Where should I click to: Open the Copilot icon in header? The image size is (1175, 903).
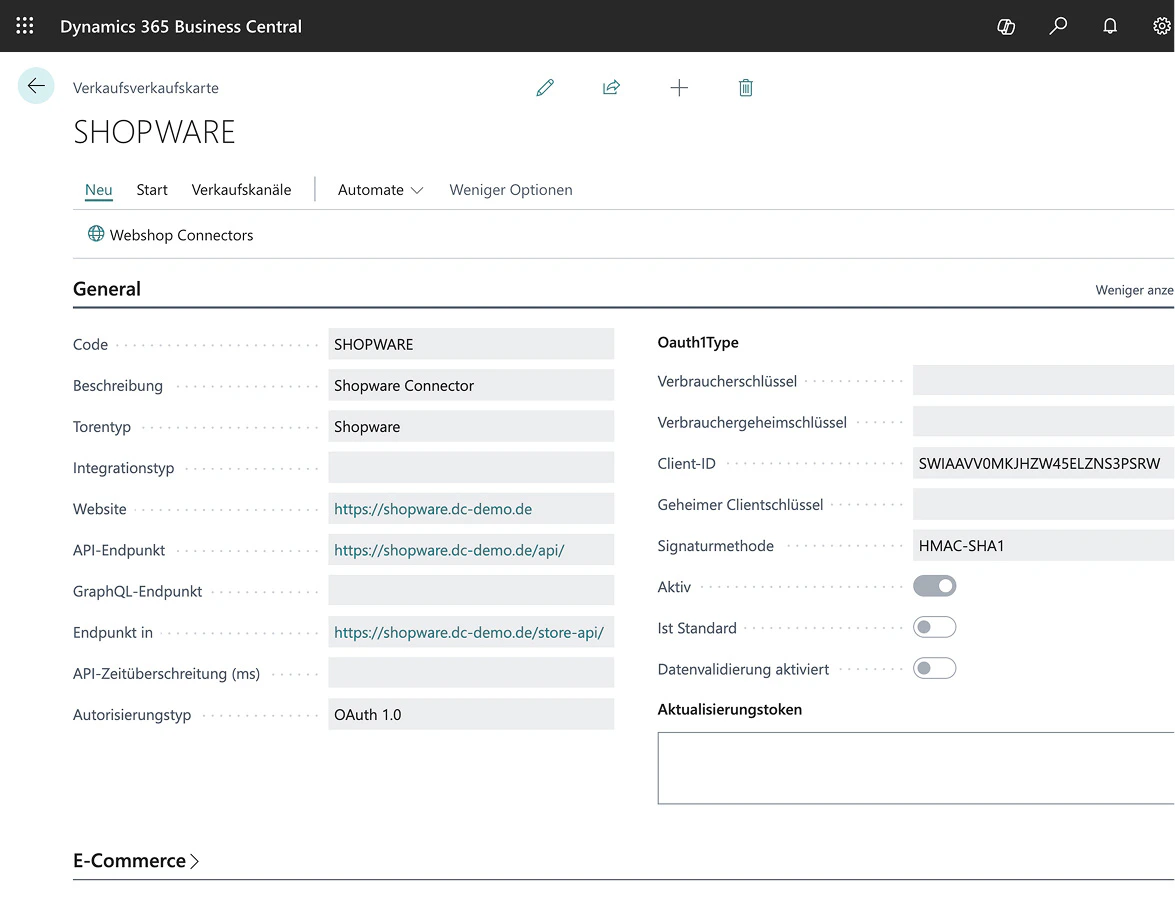tap(1006, 27)
